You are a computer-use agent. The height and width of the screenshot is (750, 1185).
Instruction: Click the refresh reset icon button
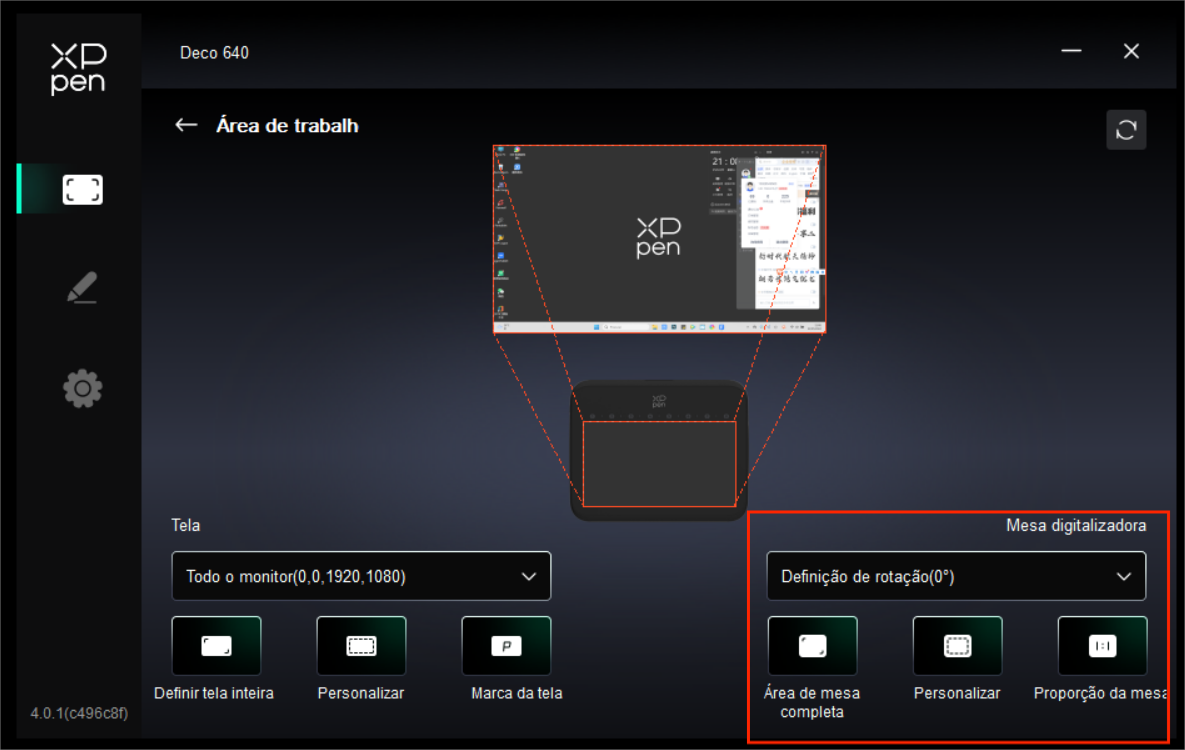pyautogui.click(x=1126, y=130)
